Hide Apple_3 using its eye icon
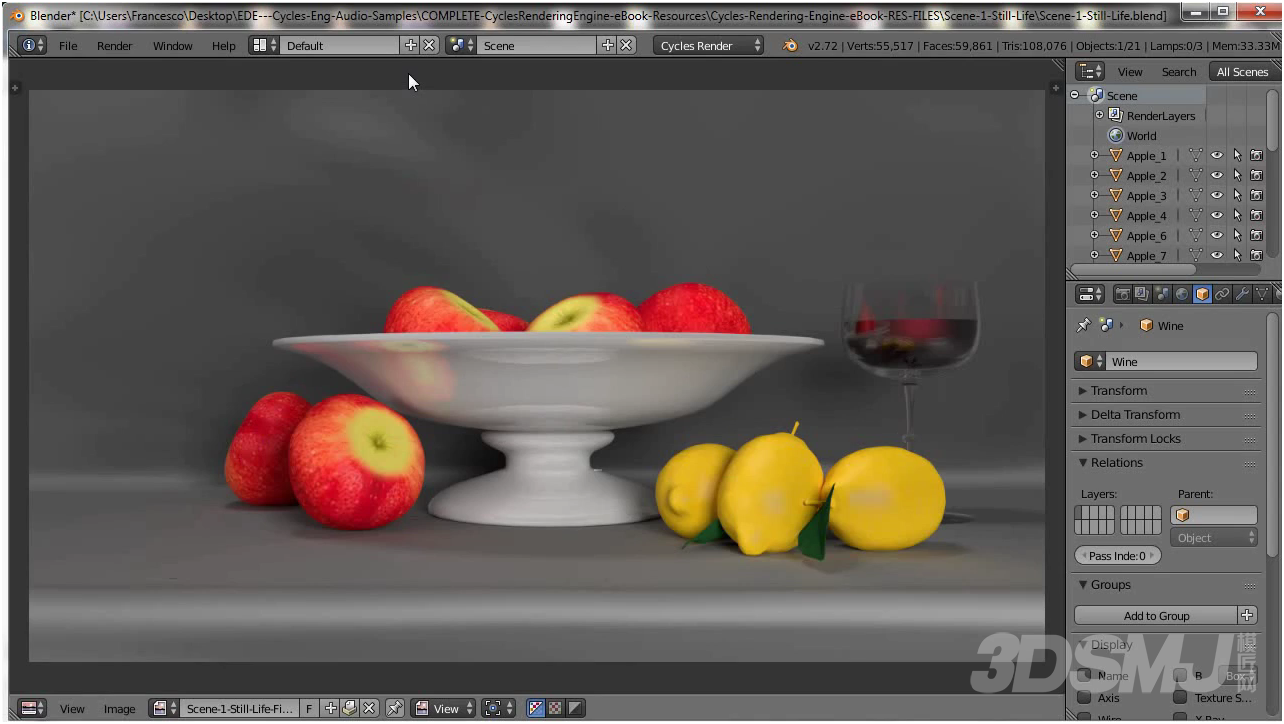Screen dimensions: 1284x724 [1217, 195]
